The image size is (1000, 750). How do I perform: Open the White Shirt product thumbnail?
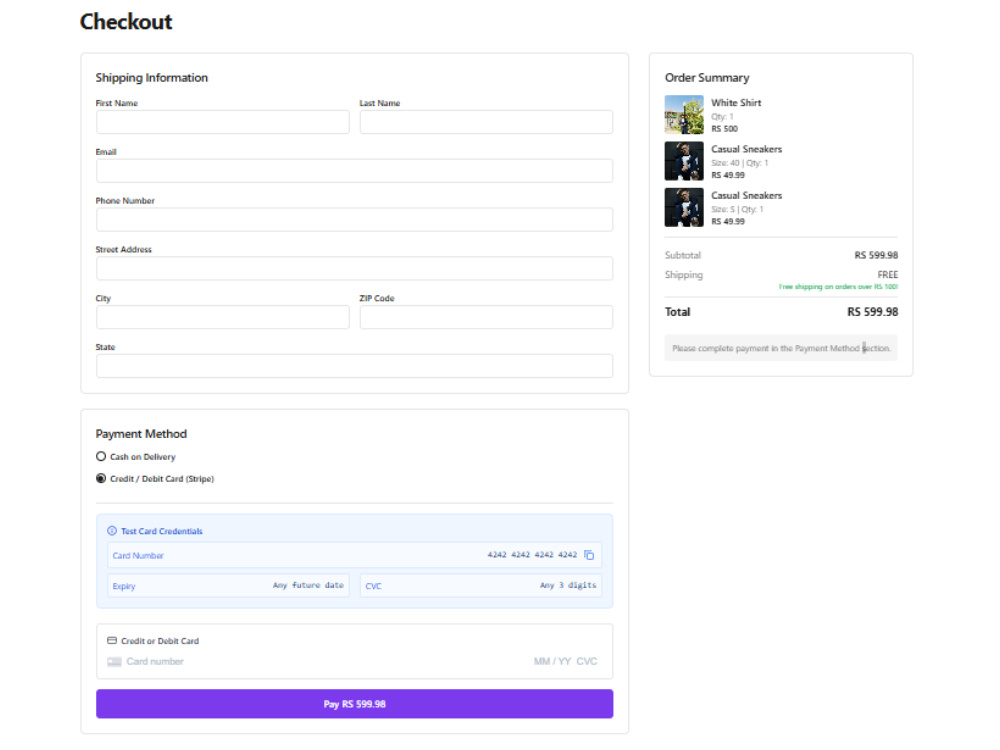coord(684,115)
